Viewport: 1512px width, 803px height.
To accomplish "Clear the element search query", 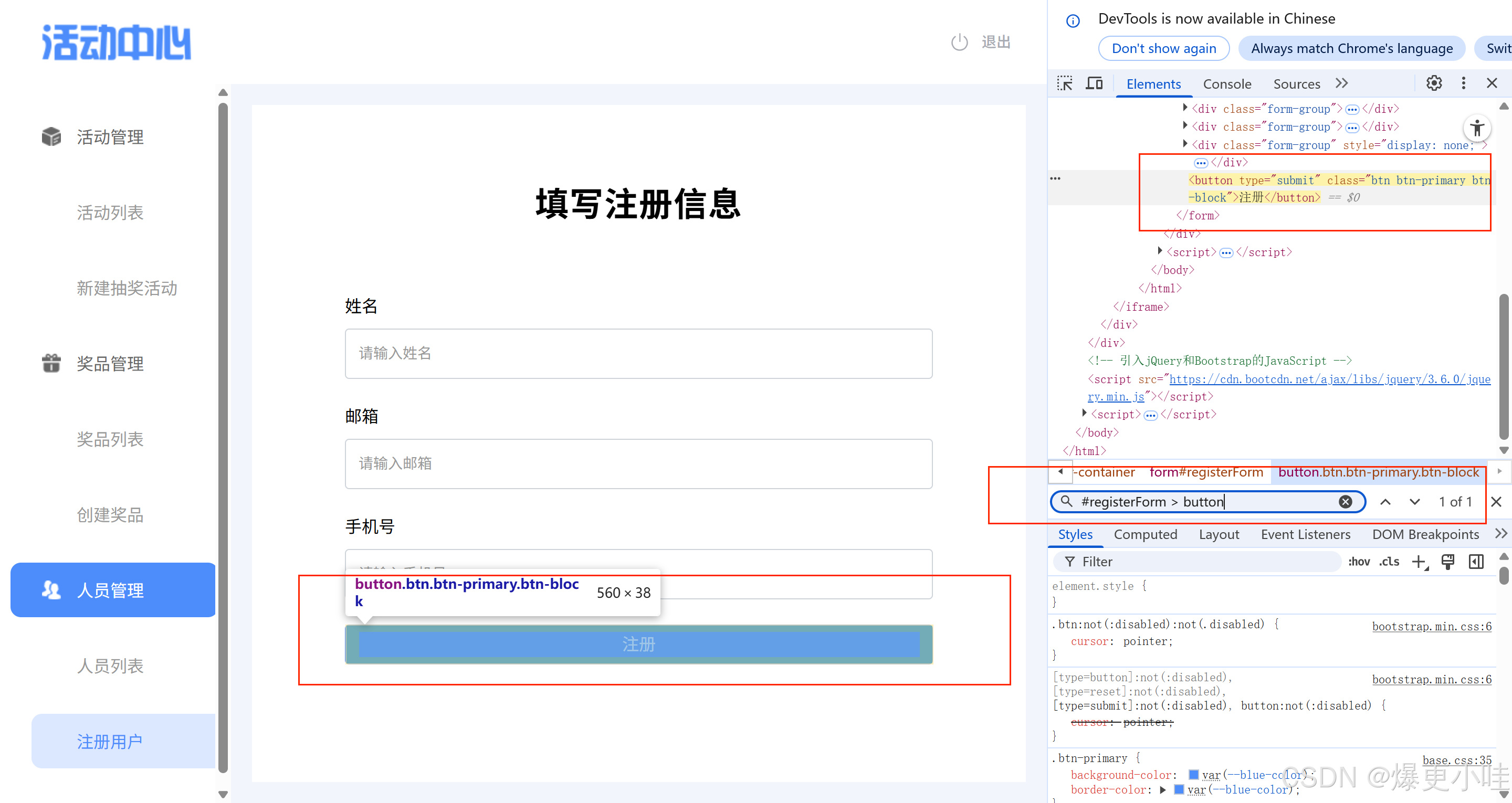I will click(x=1345, y=501).
